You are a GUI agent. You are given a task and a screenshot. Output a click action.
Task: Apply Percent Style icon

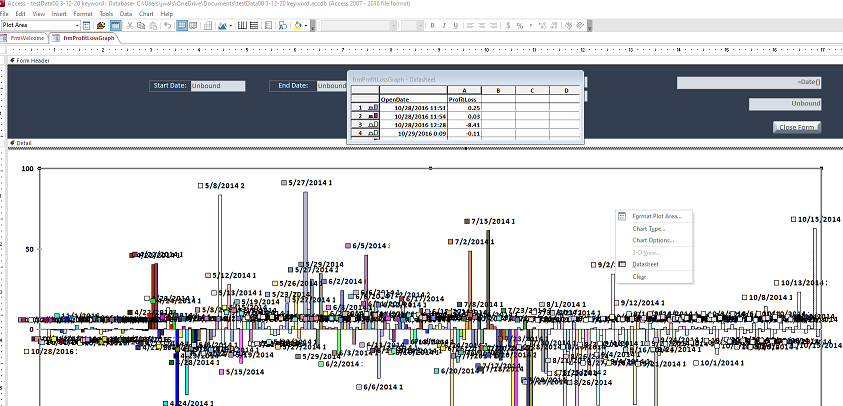point(520,25)
